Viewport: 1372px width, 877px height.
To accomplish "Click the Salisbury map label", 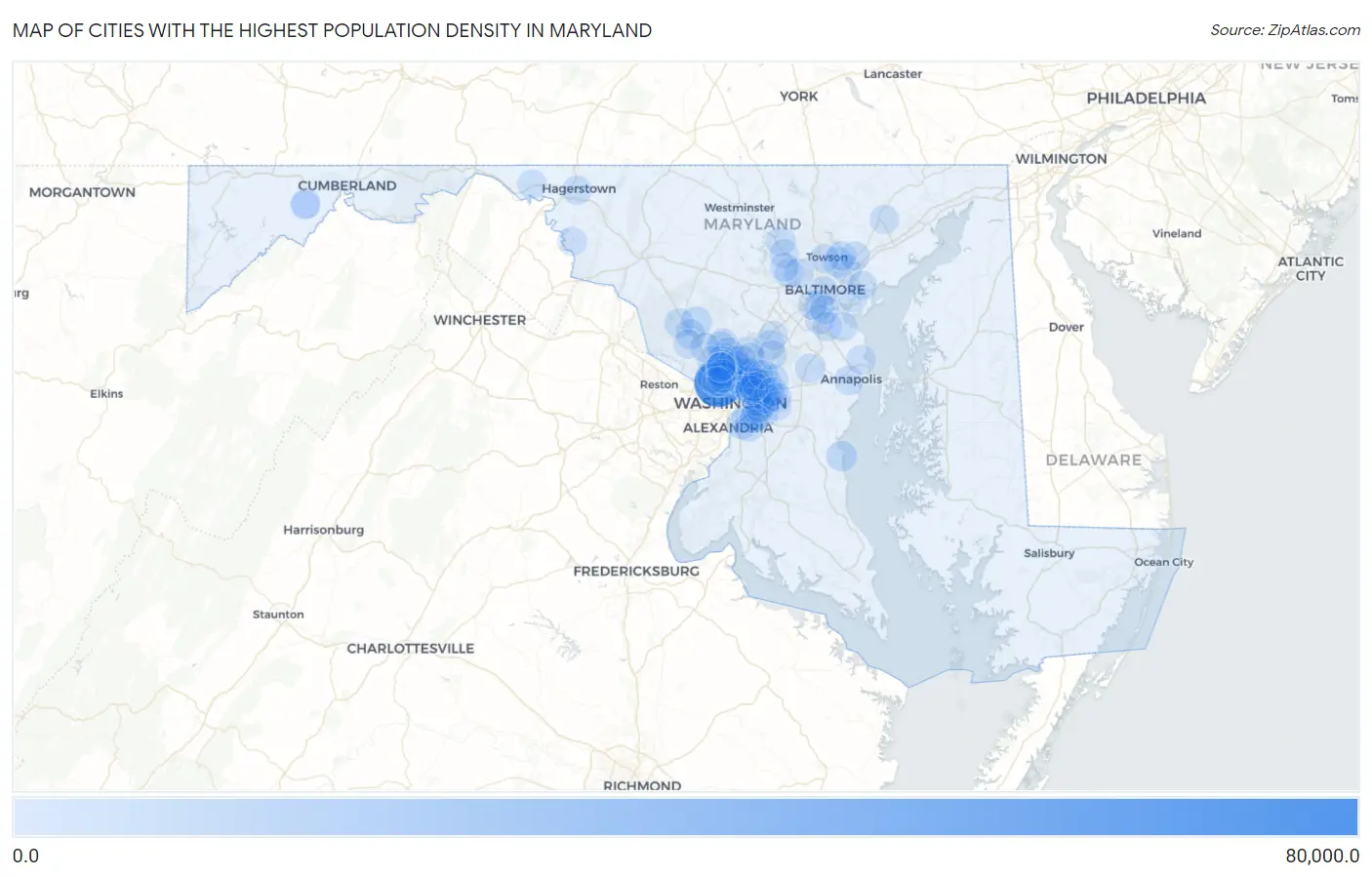I will pos(1049,553).
